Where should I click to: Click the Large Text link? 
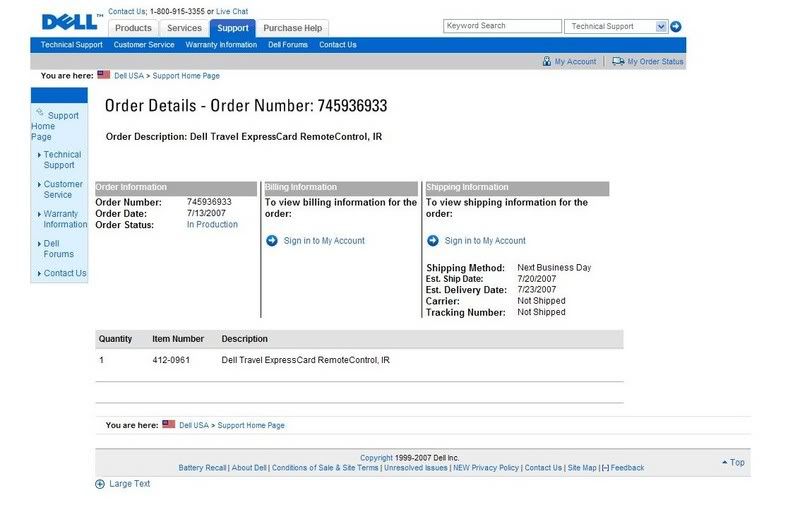(130, 484)
